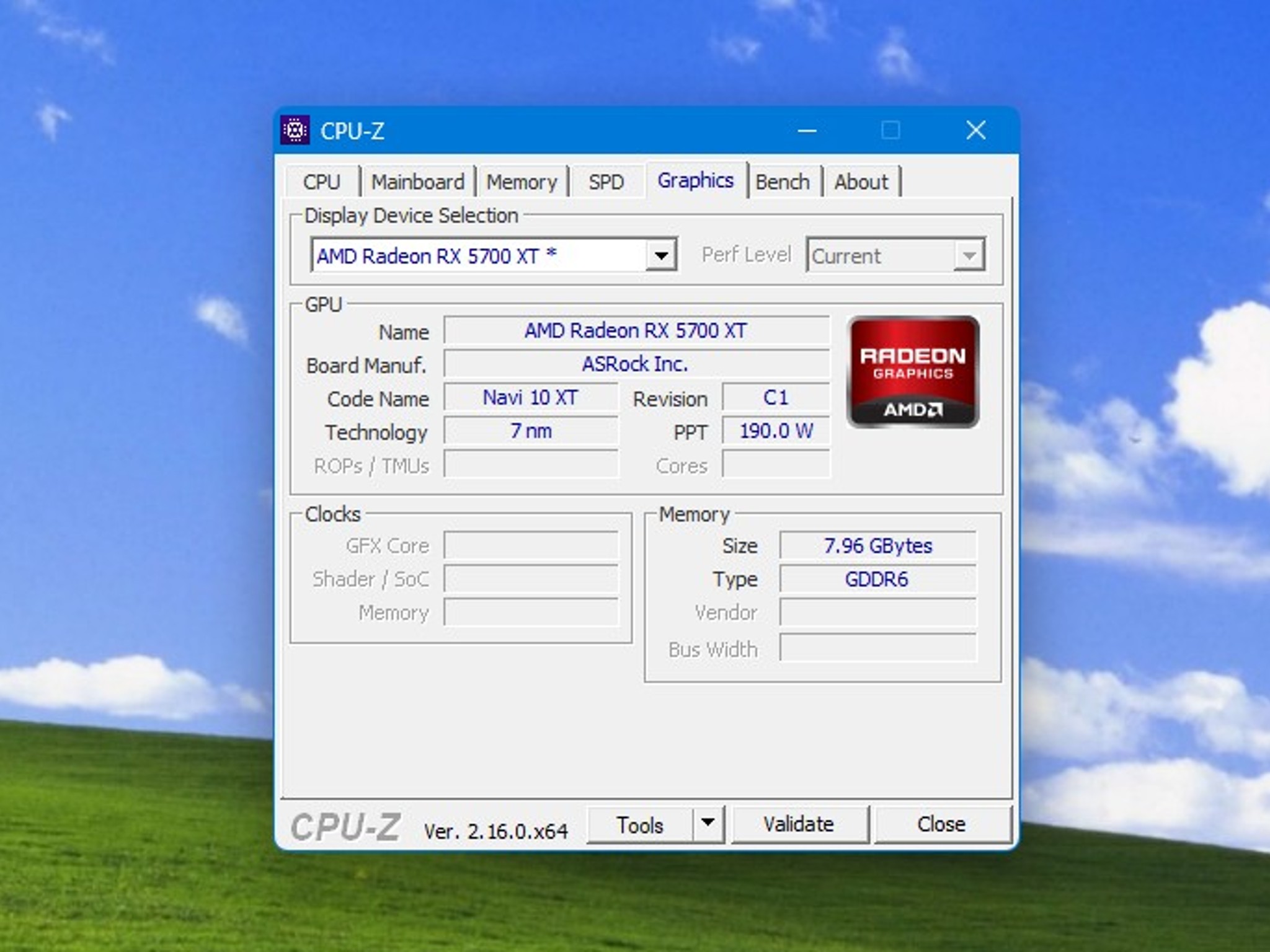
Task: Click the CPU-Z app icon in title bar
Action: (x=295, y=131)
